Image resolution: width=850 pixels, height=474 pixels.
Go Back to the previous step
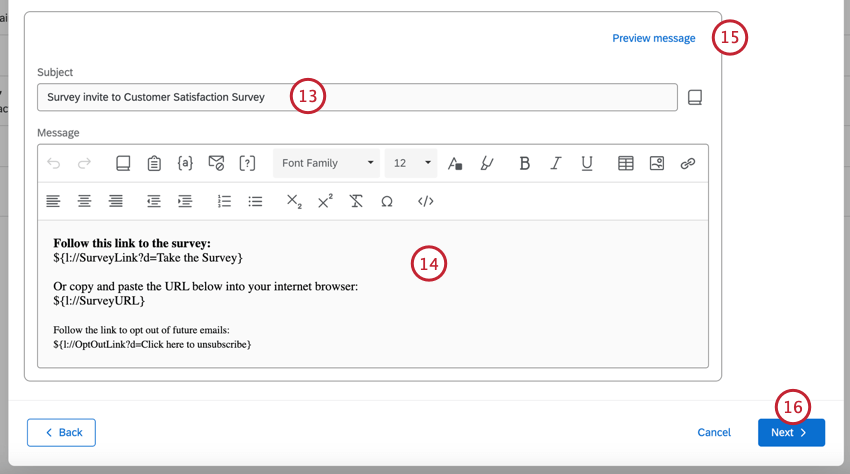pyautogui.click(x=61, y=432)
